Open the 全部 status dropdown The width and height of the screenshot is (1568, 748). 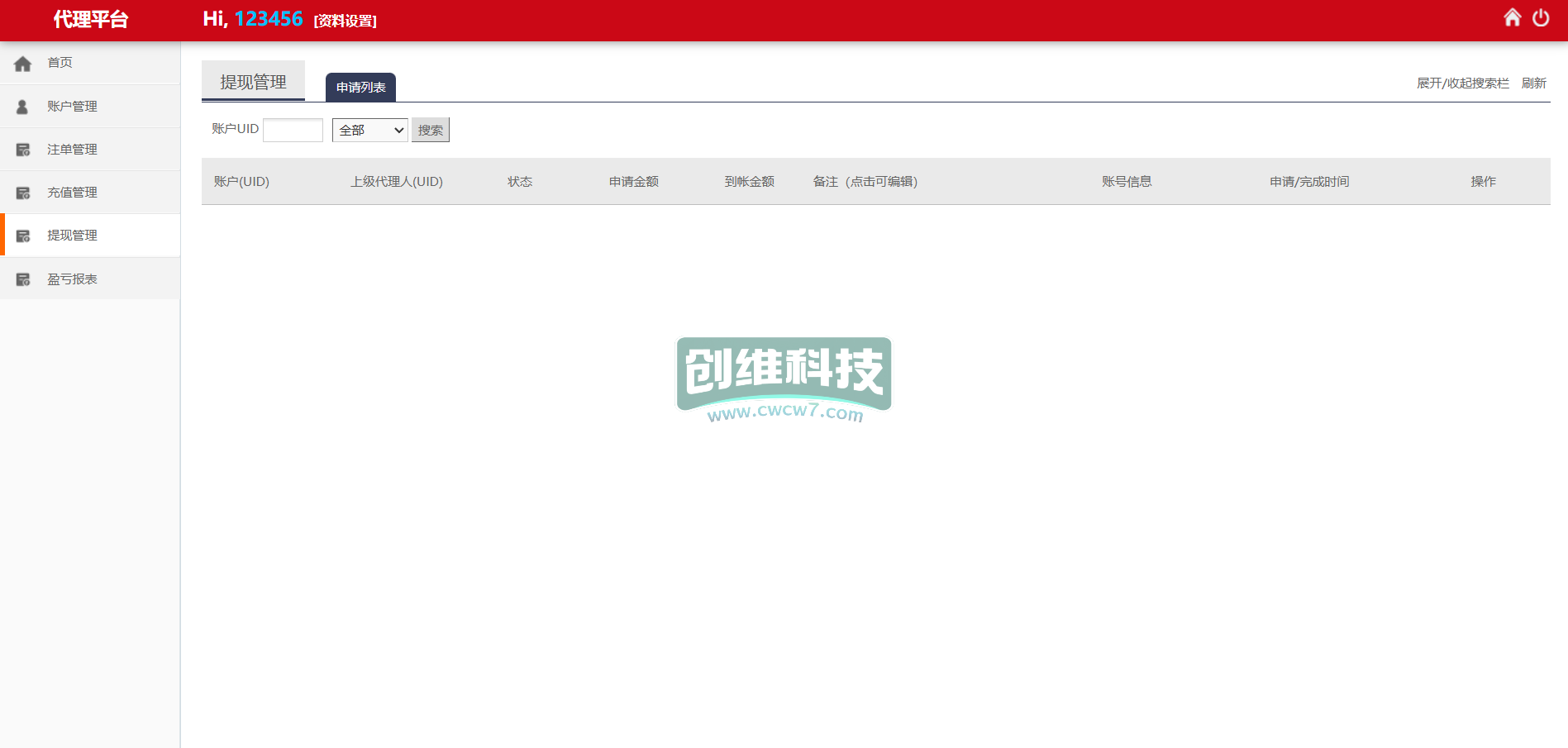[x=370, y=130]
